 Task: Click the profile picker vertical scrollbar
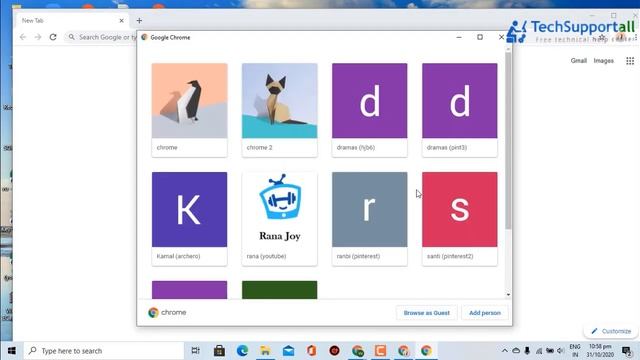coord(508,141)
